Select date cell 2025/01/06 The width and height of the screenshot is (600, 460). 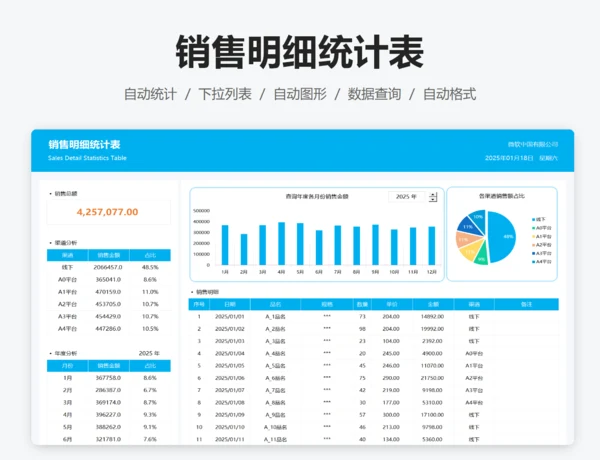(x=230, y=378)
